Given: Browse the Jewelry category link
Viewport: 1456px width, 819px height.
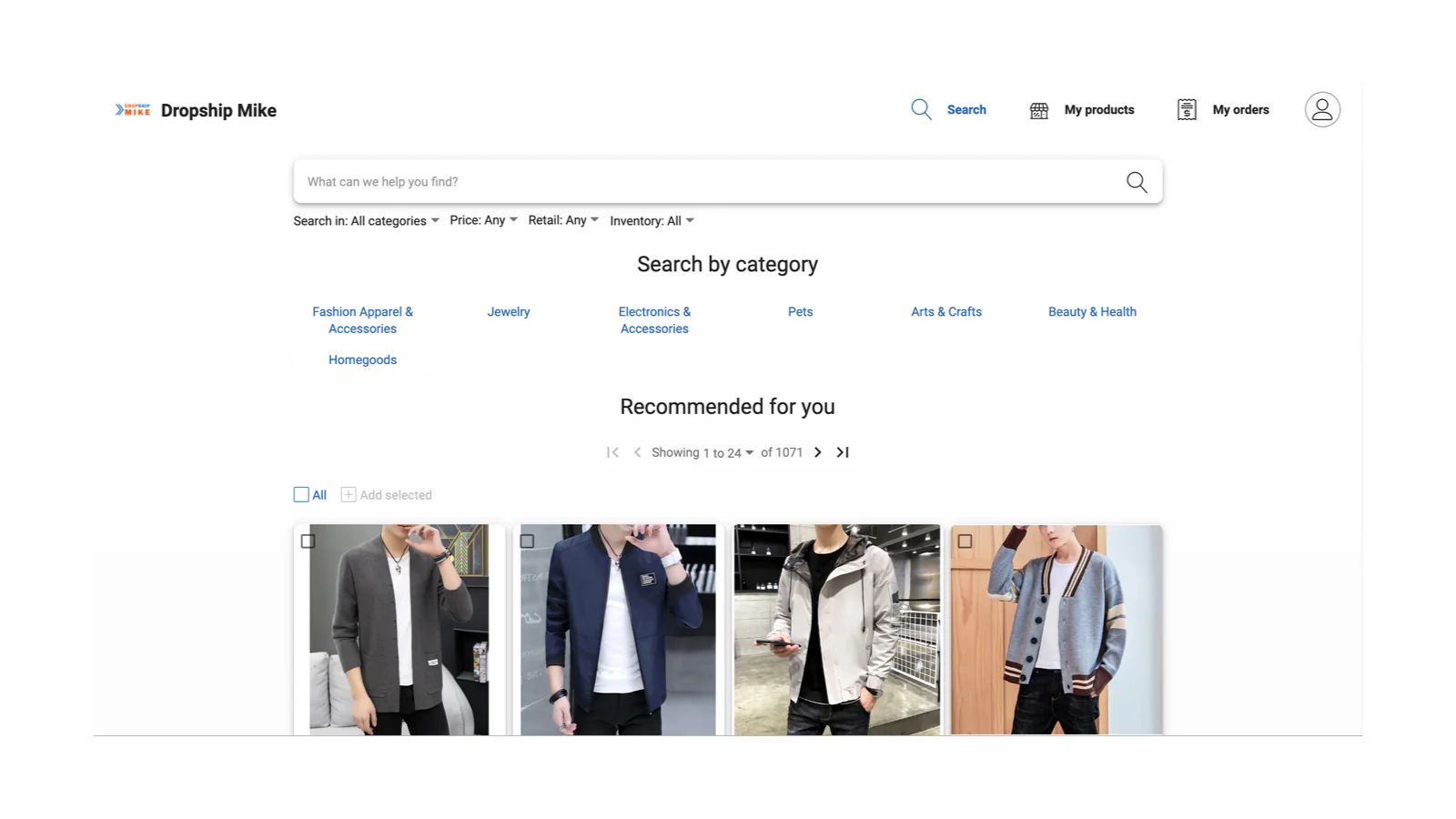Looking at the screenshot, I should pos(508,312).
